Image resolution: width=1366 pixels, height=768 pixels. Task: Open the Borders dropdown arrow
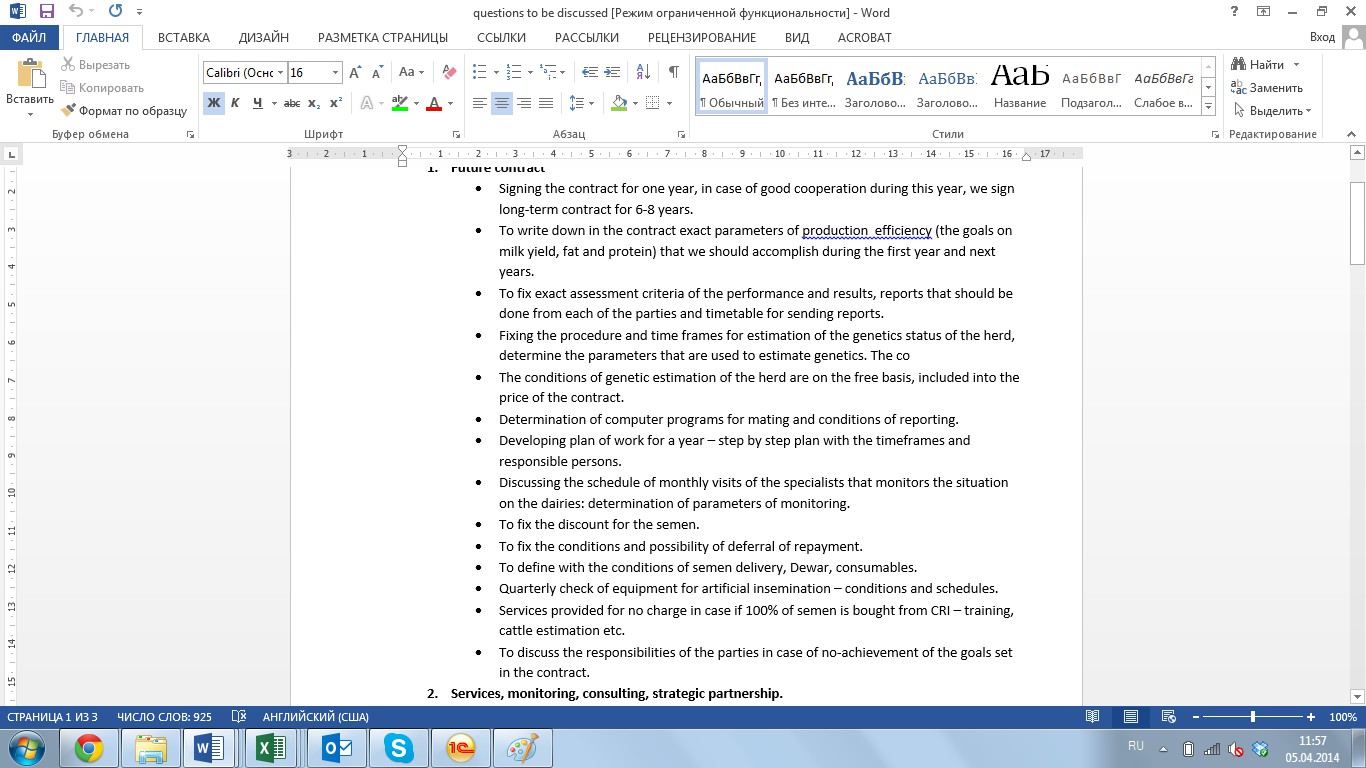669,103
